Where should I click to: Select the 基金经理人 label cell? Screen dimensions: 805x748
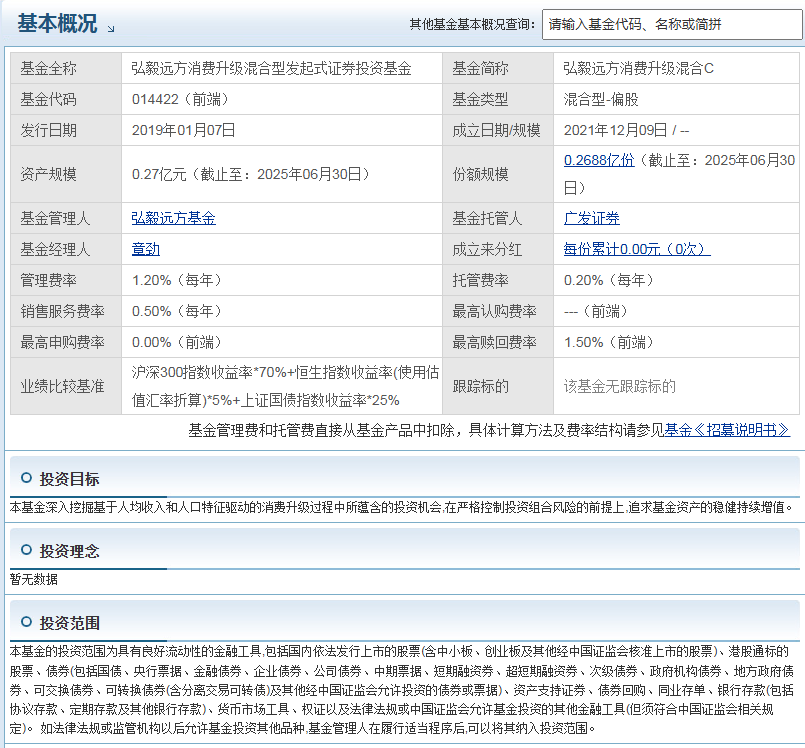66,249
